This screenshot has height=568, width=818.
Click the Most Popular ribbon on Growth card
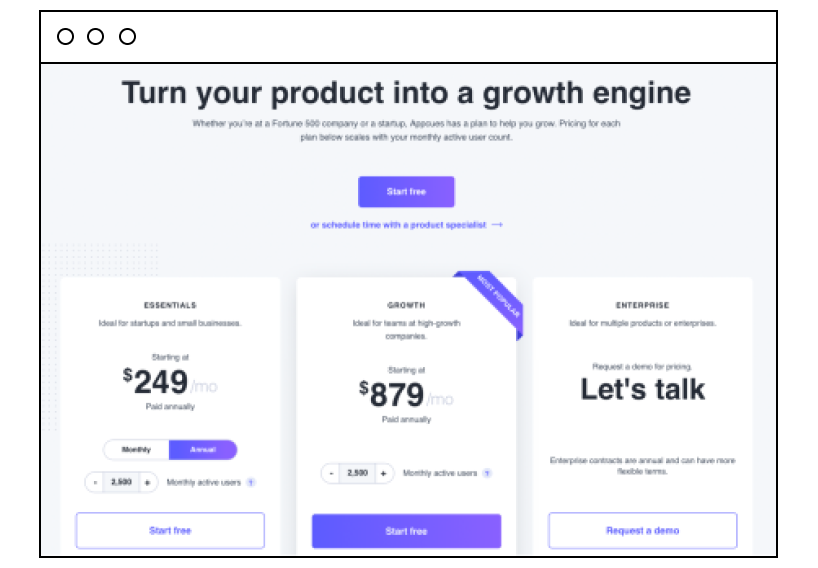tap(496, 299)
